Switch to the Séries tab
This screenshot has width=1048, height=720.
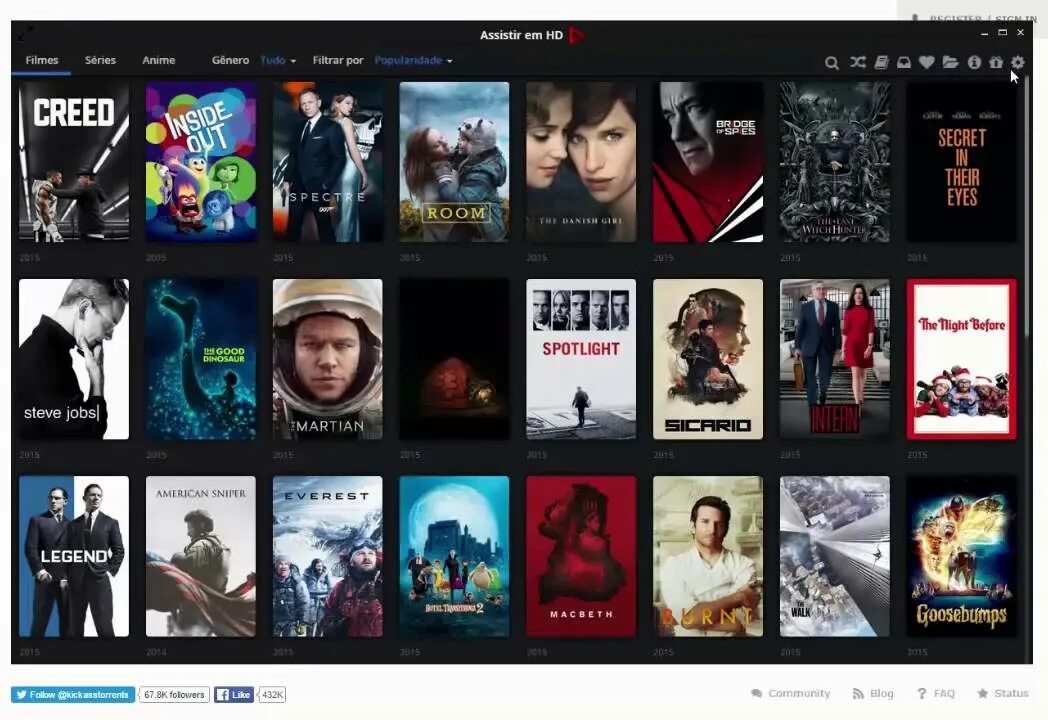pyautogui.click(x=100, y=60)
